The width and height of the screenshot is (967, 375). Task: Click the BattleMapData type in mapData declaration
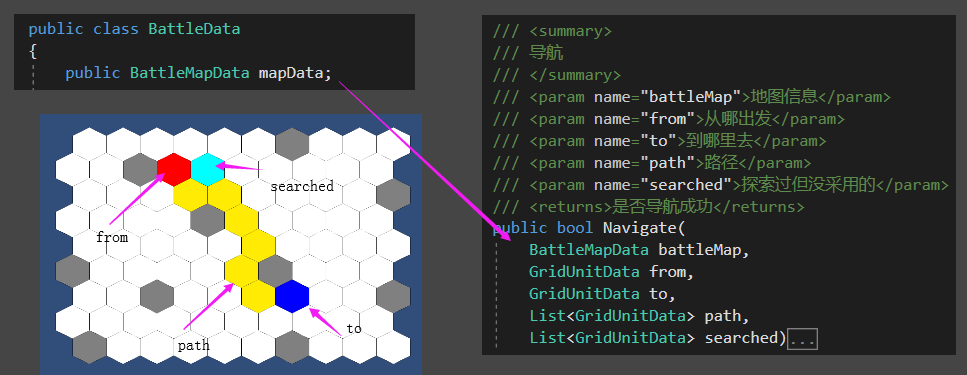pyautogui.click(x=189, y=73)
